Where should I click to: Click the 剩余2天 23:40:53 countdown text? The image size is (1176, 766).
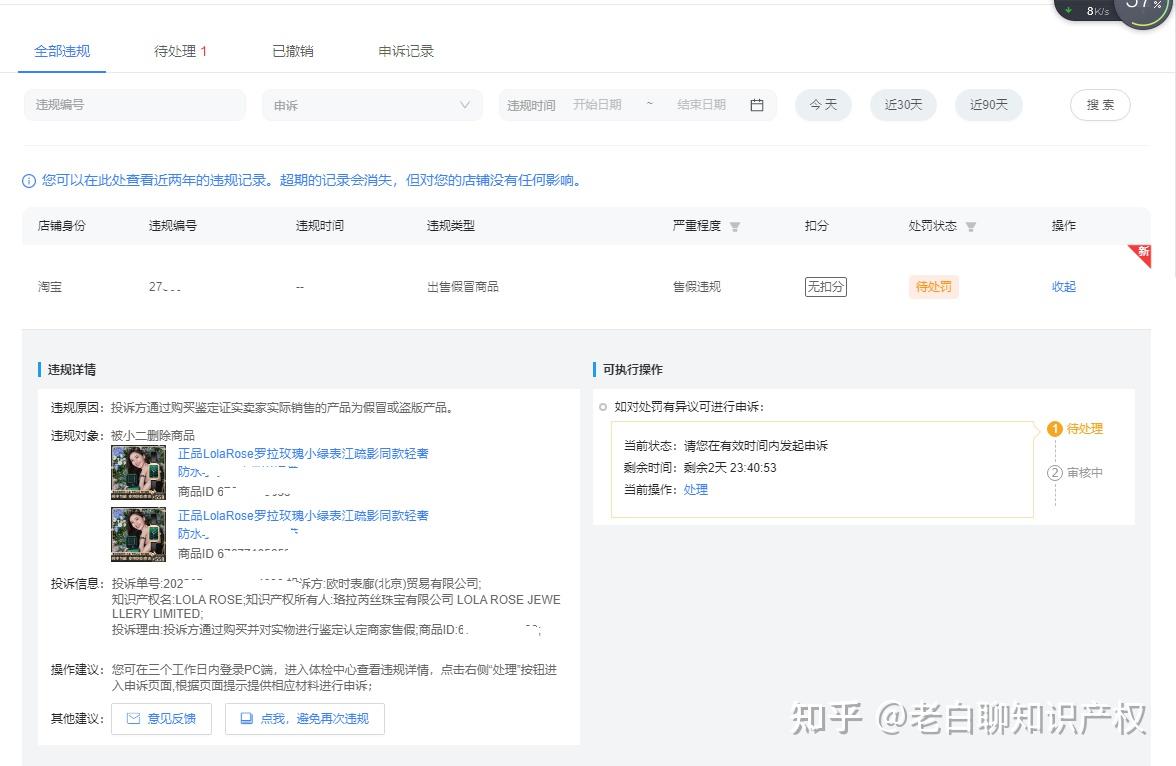(x=730, y=468)
